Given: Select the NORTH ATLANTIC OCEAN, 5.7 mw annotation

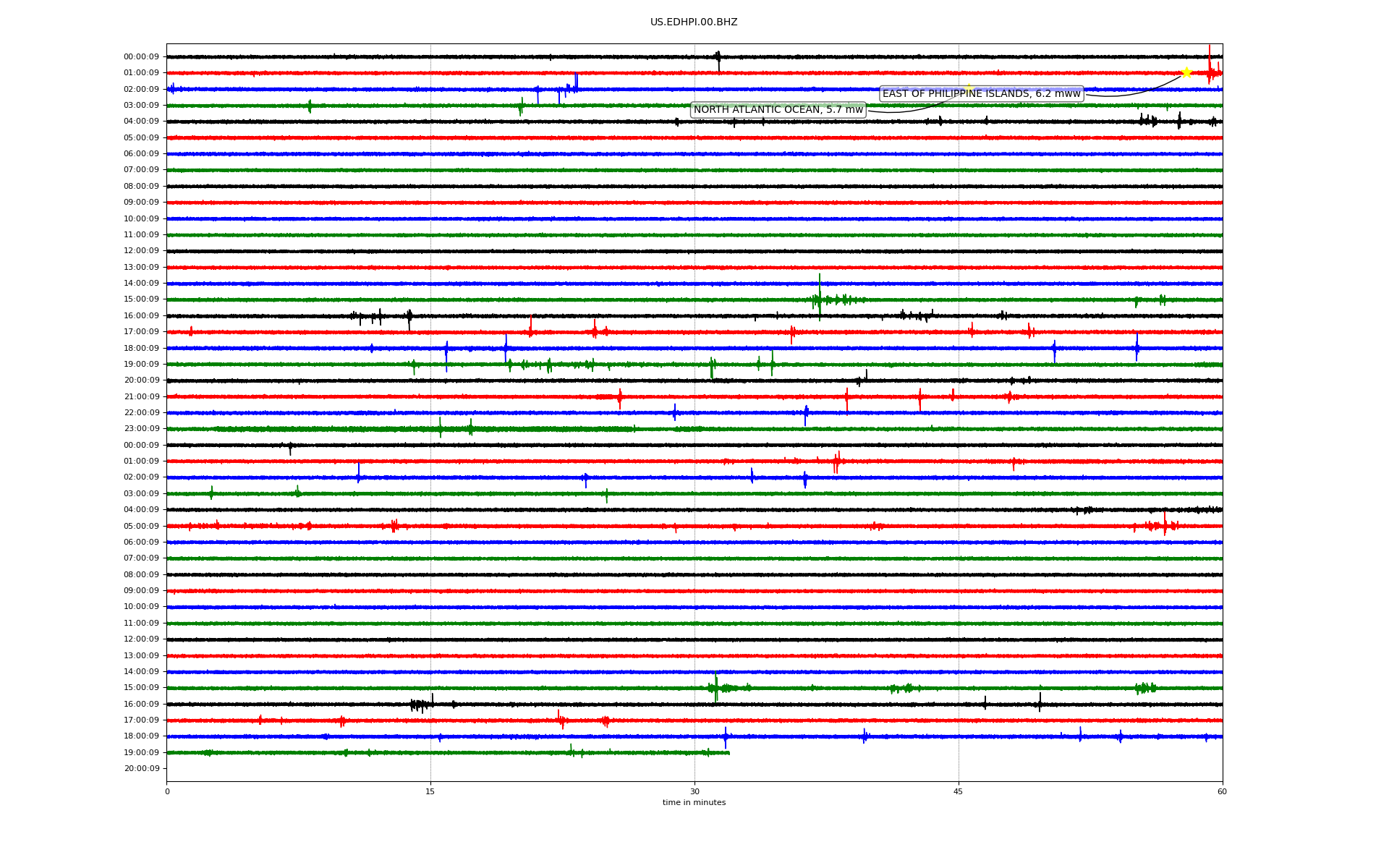Looking at the screenshot, I should pos(778,110).
